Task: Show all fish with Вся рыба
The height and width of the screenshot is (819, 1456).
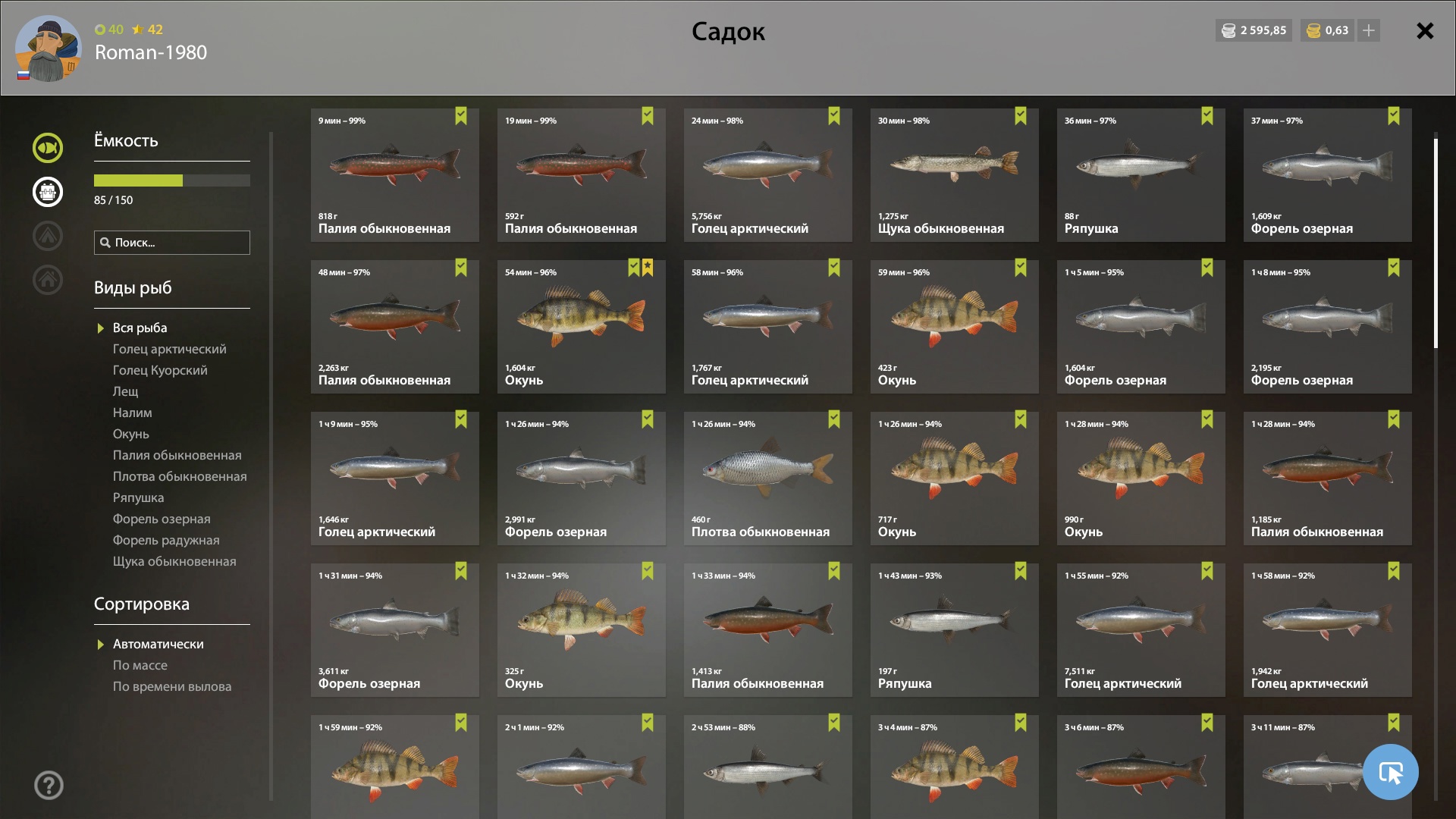Action: 140,328
